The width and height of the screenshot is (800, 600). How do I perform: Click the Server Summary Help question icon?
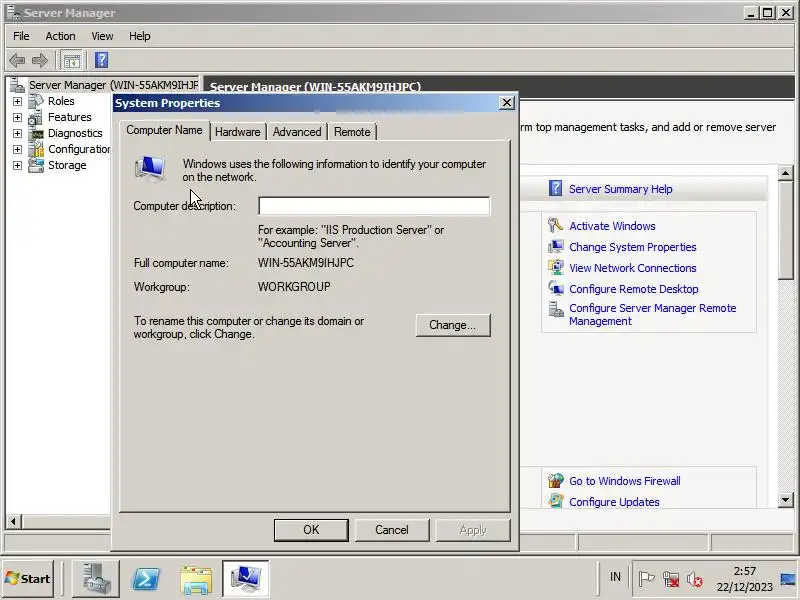(x=555, y=189)
